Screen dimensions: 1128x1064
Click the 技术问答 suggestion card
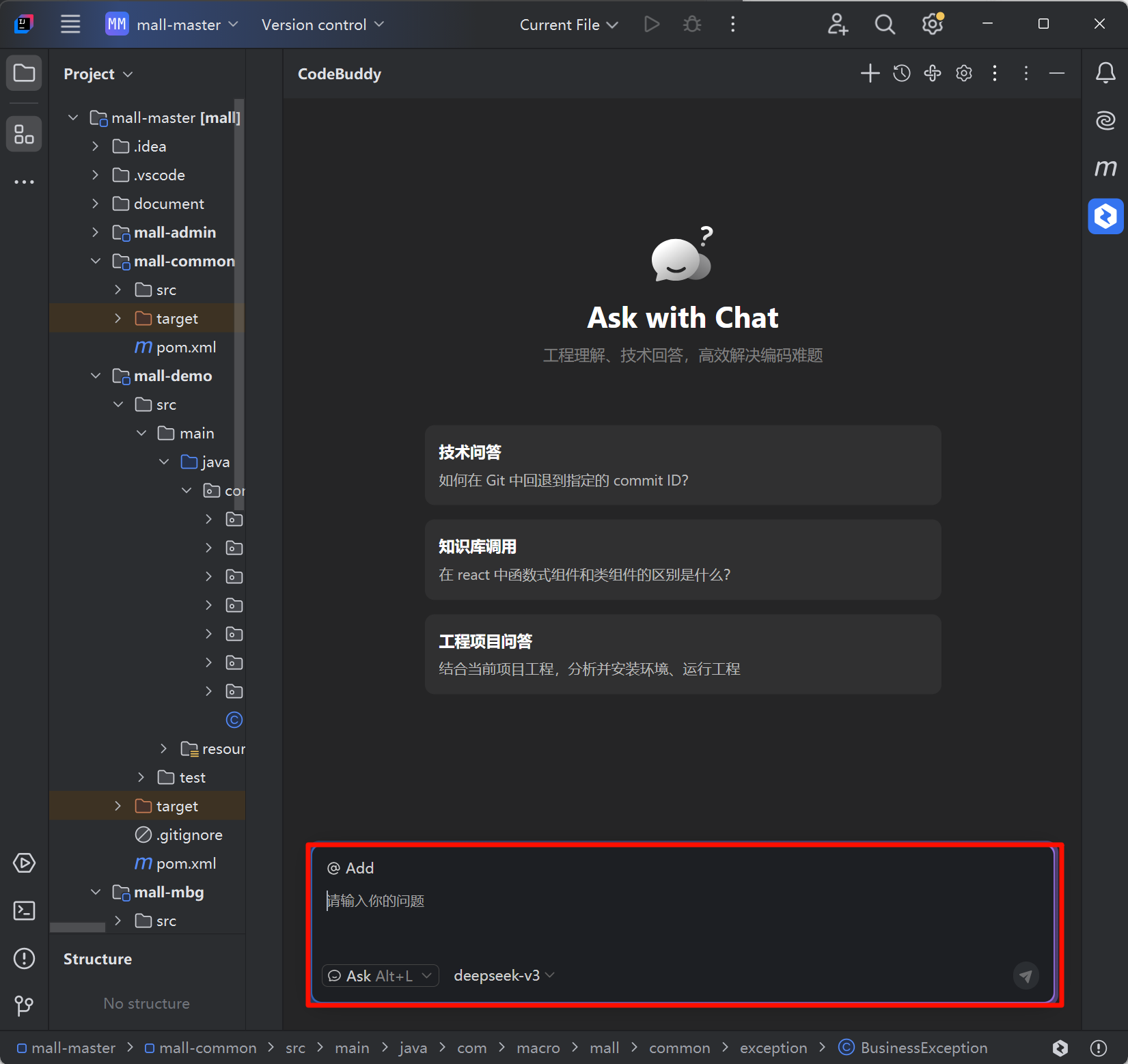coord(683,465)
